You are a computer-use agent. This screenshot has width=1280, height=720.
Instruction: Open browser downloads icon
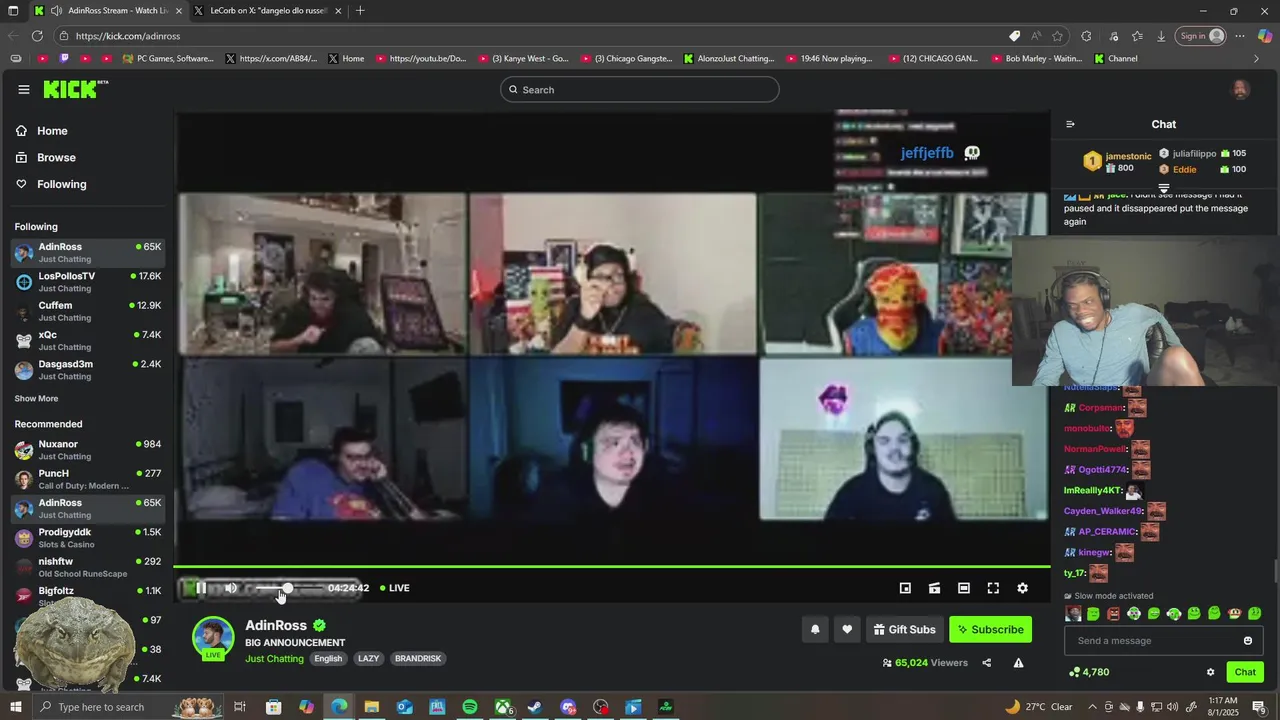1161,36
